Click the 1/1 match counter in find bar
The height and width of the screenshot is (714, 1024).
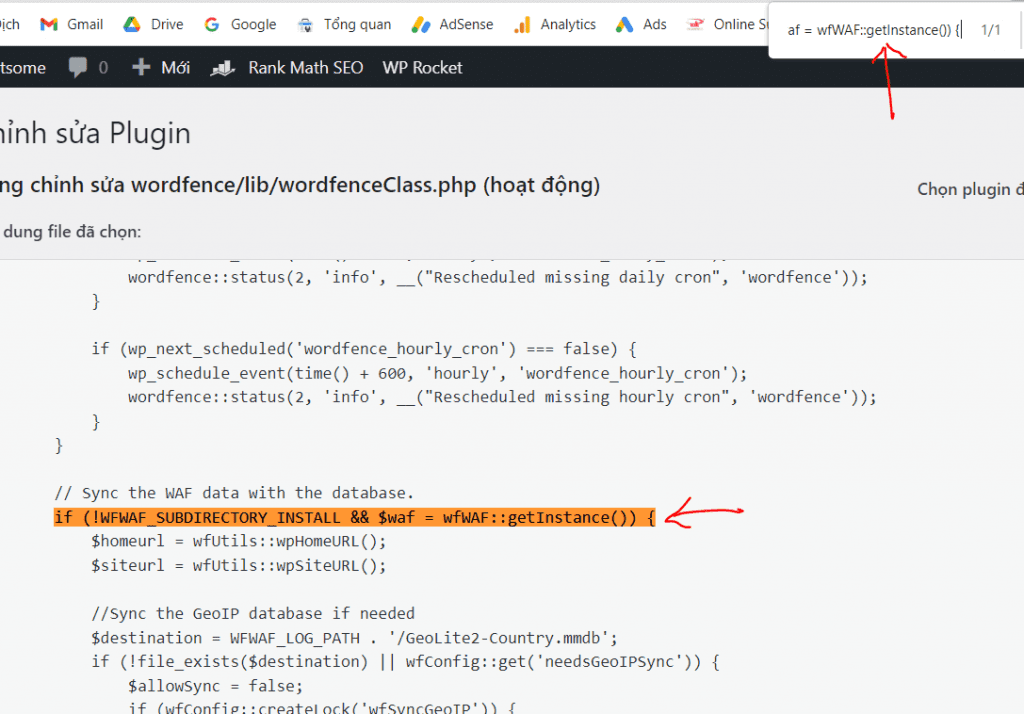[x=991, y=30]
